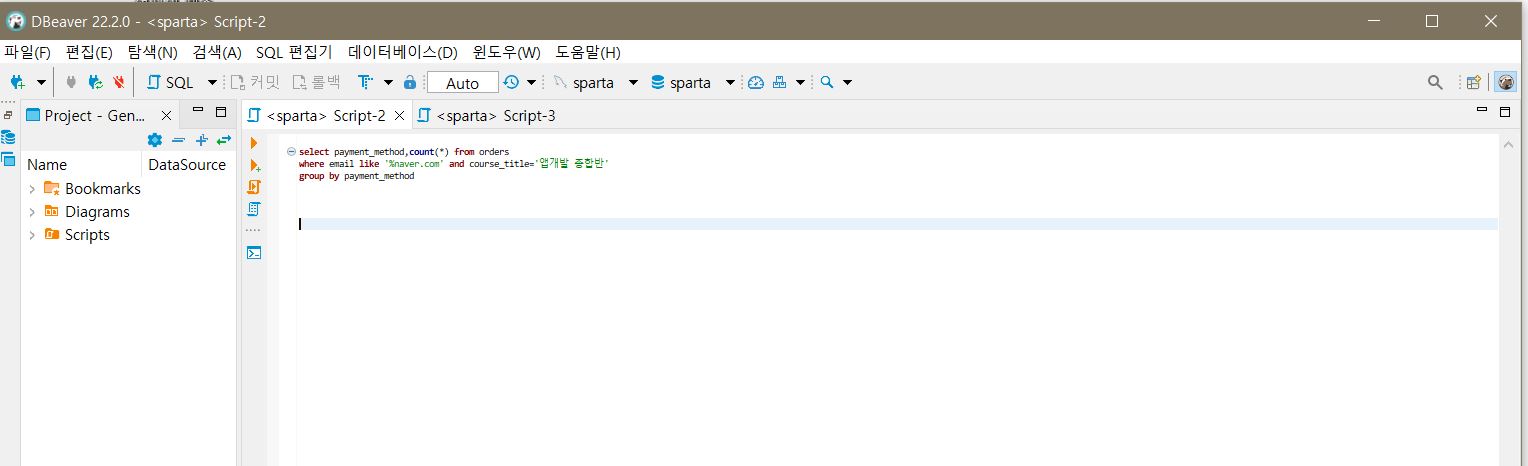Screen dimensions: 1528x466
Task: Click the DataSource column header
Action: pyautogui.click(x=189, y=165)
